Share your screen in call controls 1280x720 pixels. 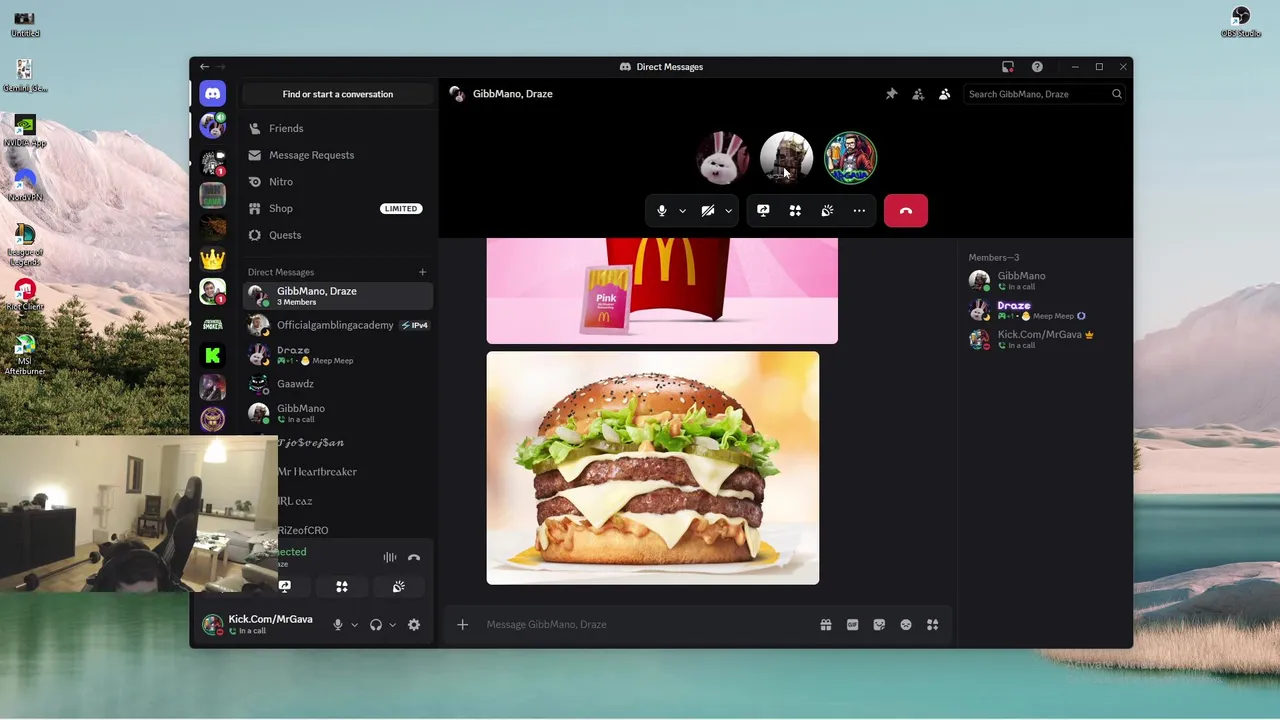pos(763,211)
